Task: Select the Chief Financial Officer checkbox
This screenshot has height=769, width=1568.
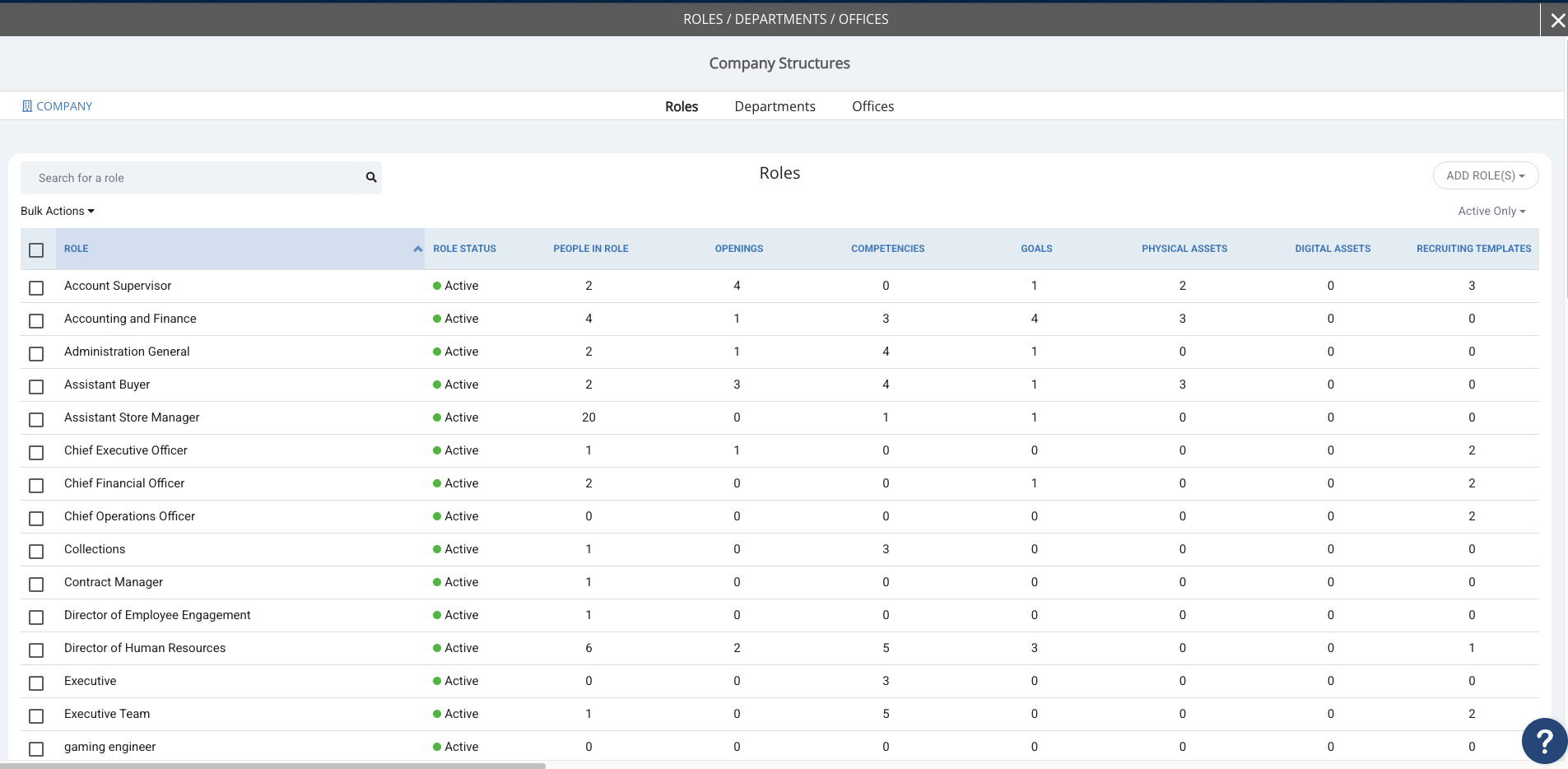Action: tap(36, 485)
